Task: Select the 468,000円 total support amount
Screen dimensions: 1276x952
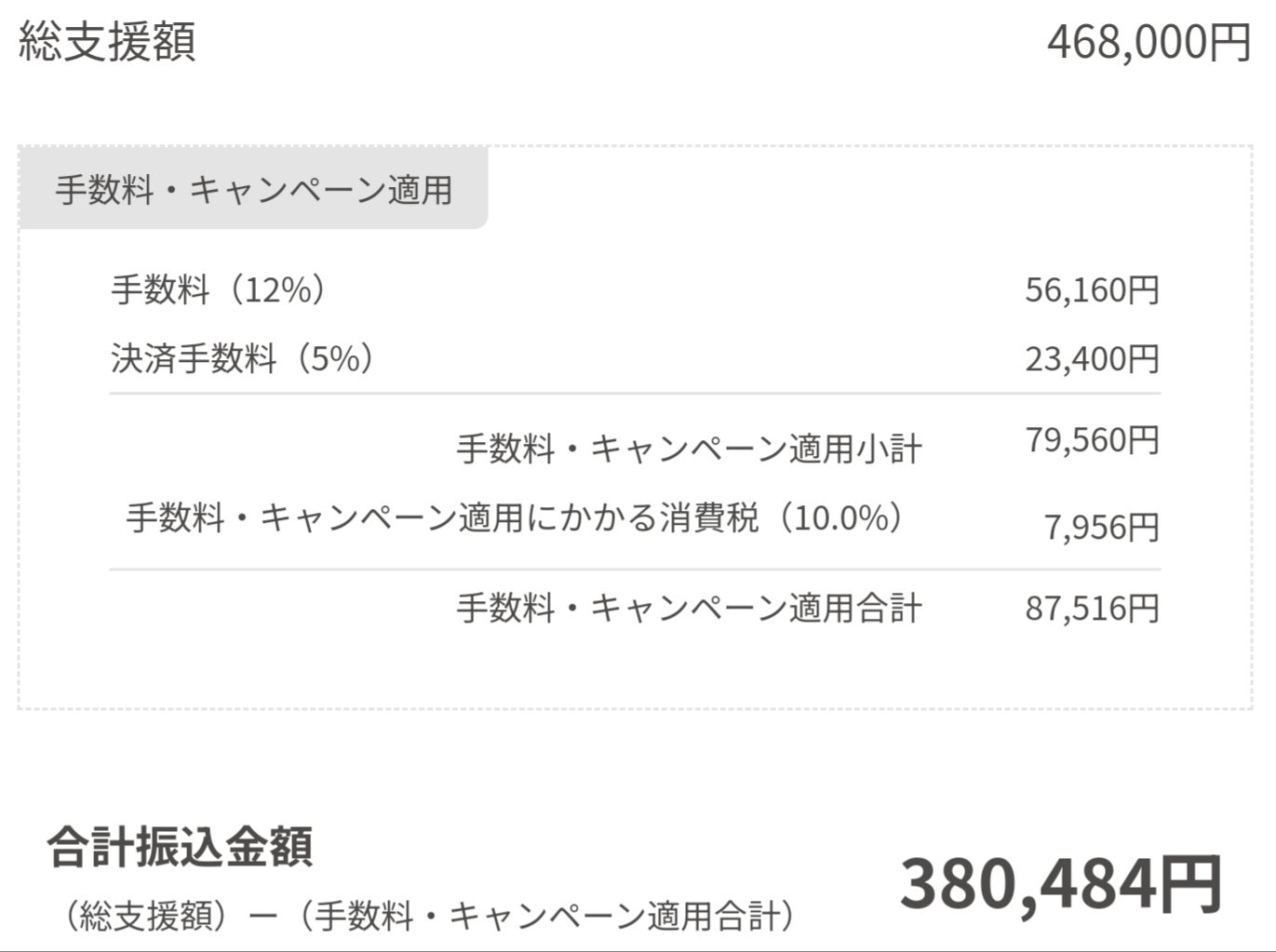Action: point(1148,42)
